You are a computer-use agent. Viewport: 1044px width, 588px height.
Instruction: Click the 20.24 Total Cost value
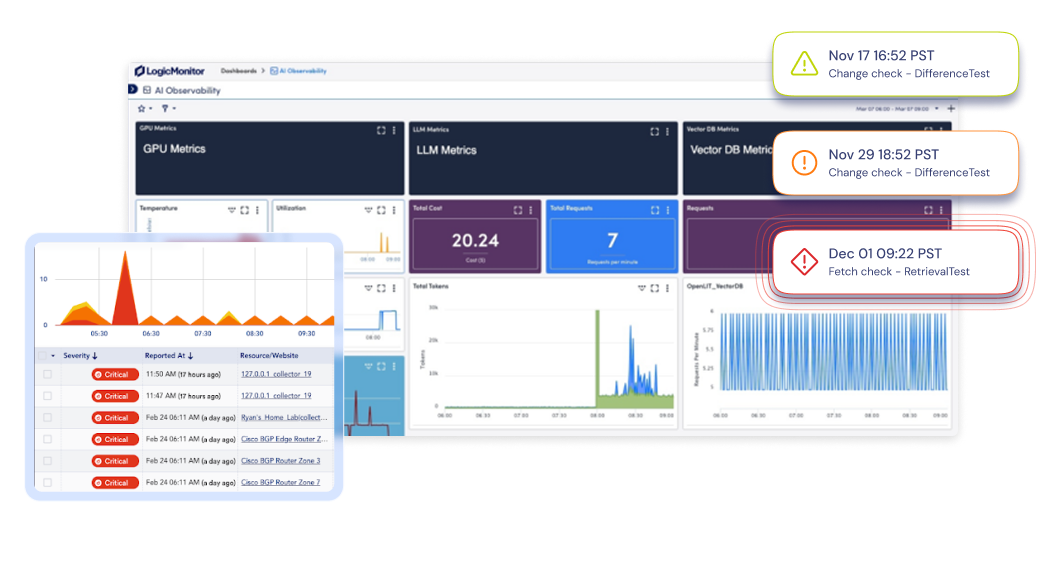coord(475,240)
